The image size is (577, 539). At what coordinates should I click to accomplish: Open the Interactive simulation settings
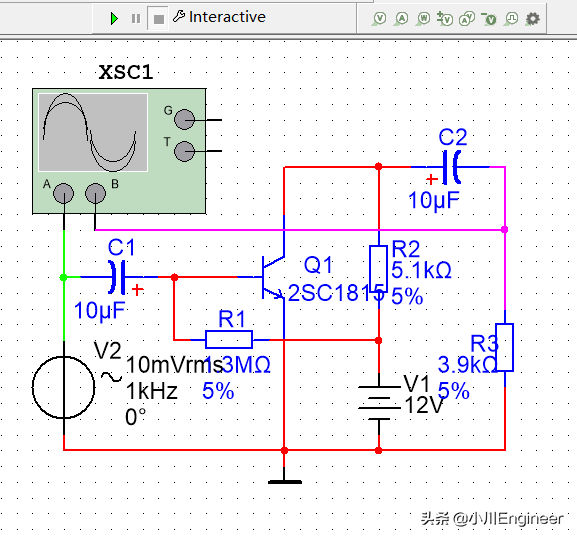[219, 17]
